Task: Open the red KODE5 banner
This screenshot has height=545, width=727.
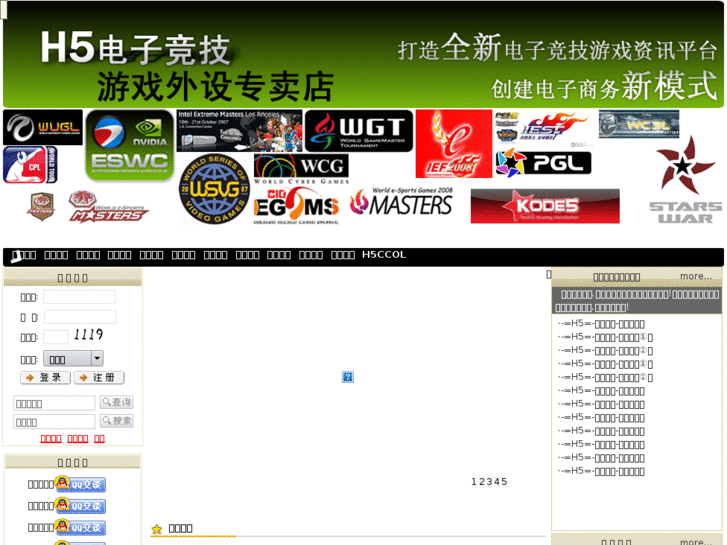Action: click(545, 206)
